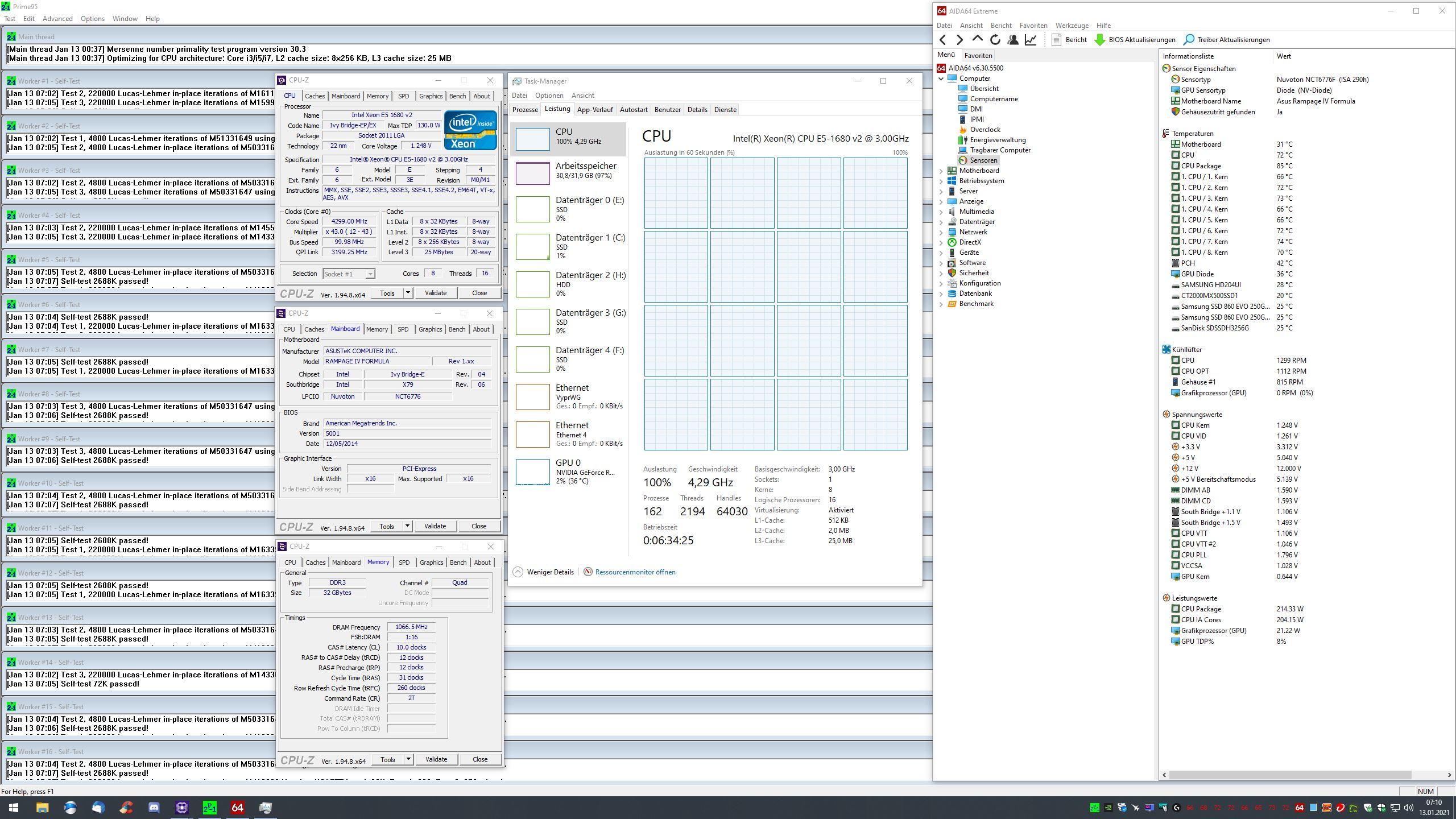Image resolution: width=1456 pixels, height=819 pixels.
Task: Expand the Benchmark node in AIDA64
Action: (x=941, y=304)
